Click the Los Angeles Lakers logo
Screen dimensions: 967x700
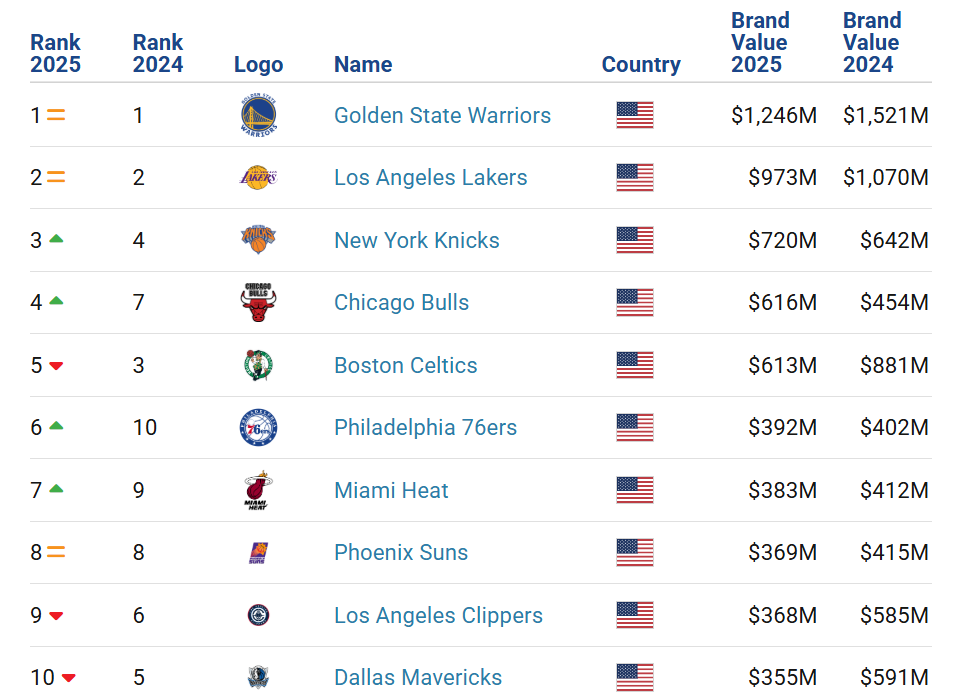tap(259, 178)
